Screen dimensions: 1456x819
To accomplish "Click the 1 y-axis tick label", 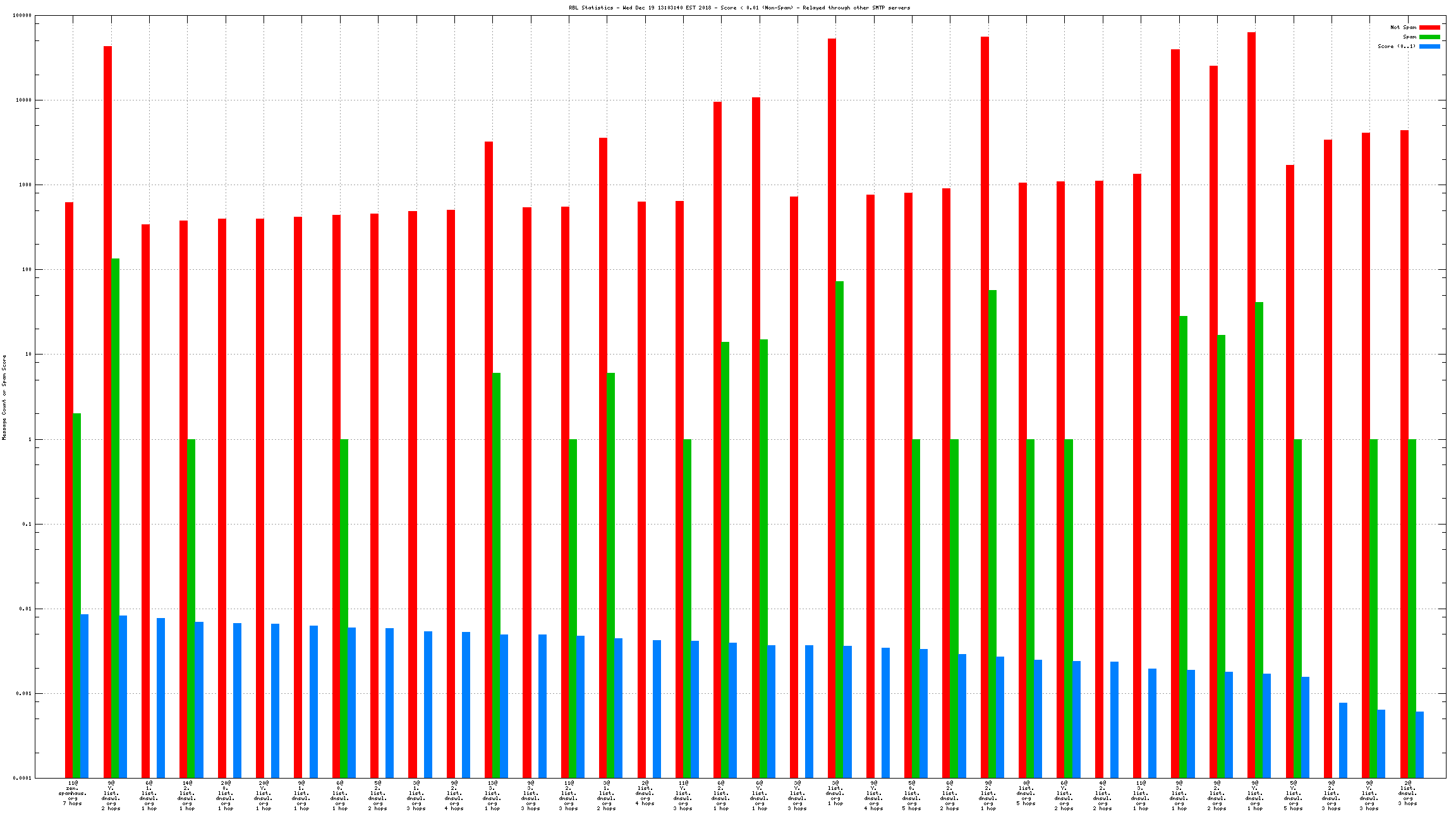I will (x=28, y=439).
